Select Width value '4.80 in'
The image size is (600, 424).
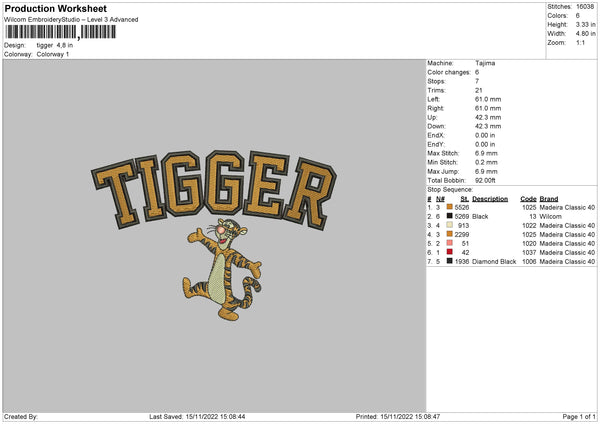(585, 34)
